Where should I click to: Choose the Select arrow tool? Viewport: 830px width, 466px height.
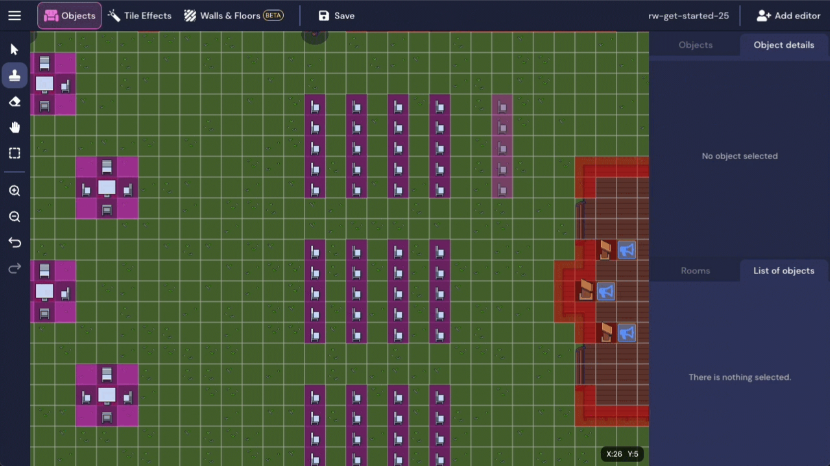click(x=14, y=49)
